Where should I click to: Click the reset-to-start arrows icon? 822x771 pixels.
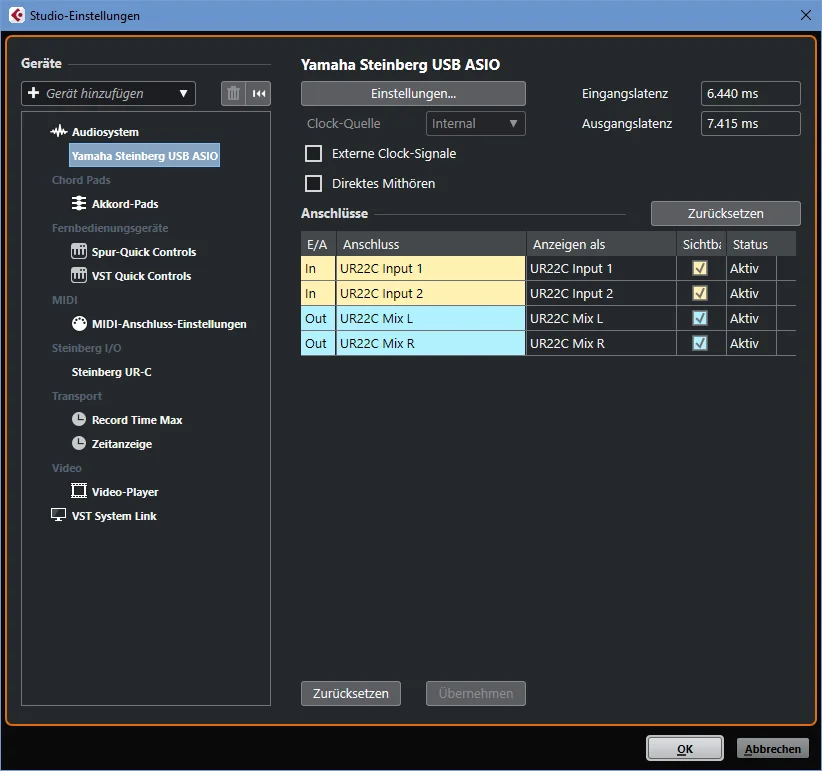pos(258,93)
